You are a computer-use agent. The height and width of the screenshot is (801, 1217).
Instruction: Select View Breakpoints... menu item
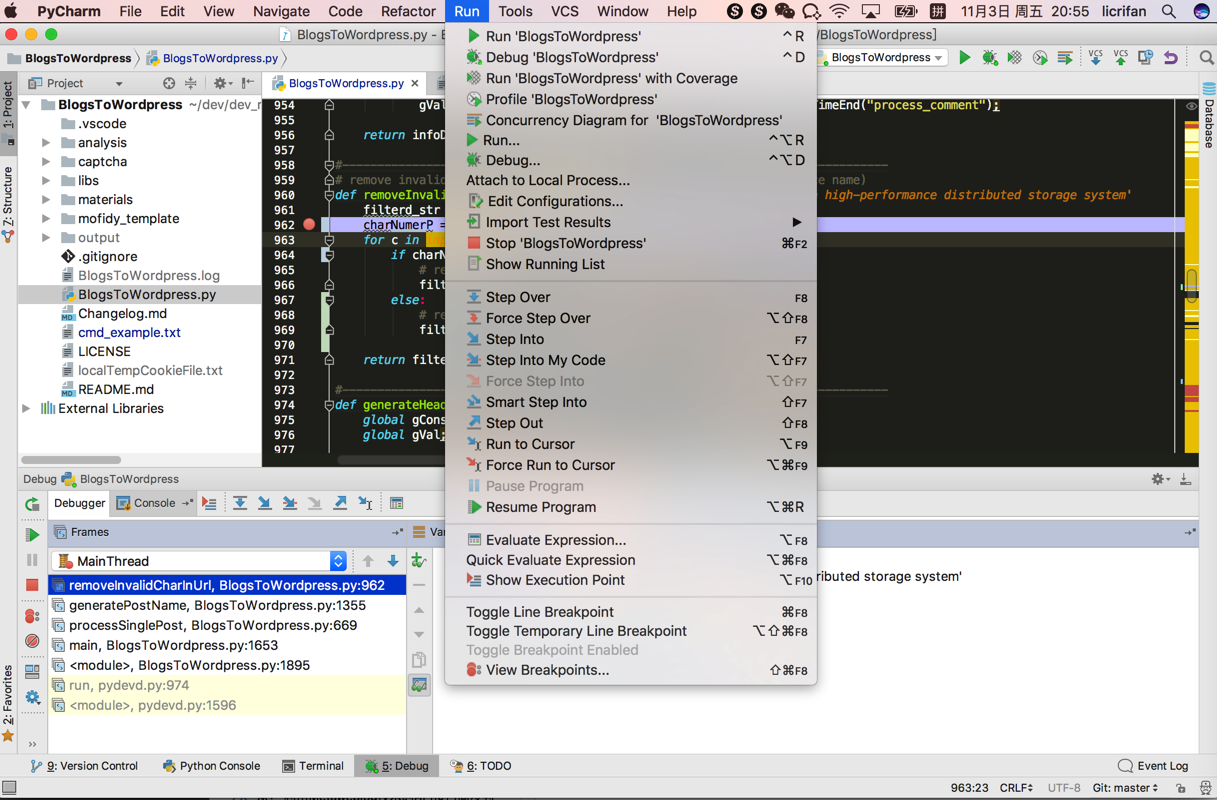(631, 670)
